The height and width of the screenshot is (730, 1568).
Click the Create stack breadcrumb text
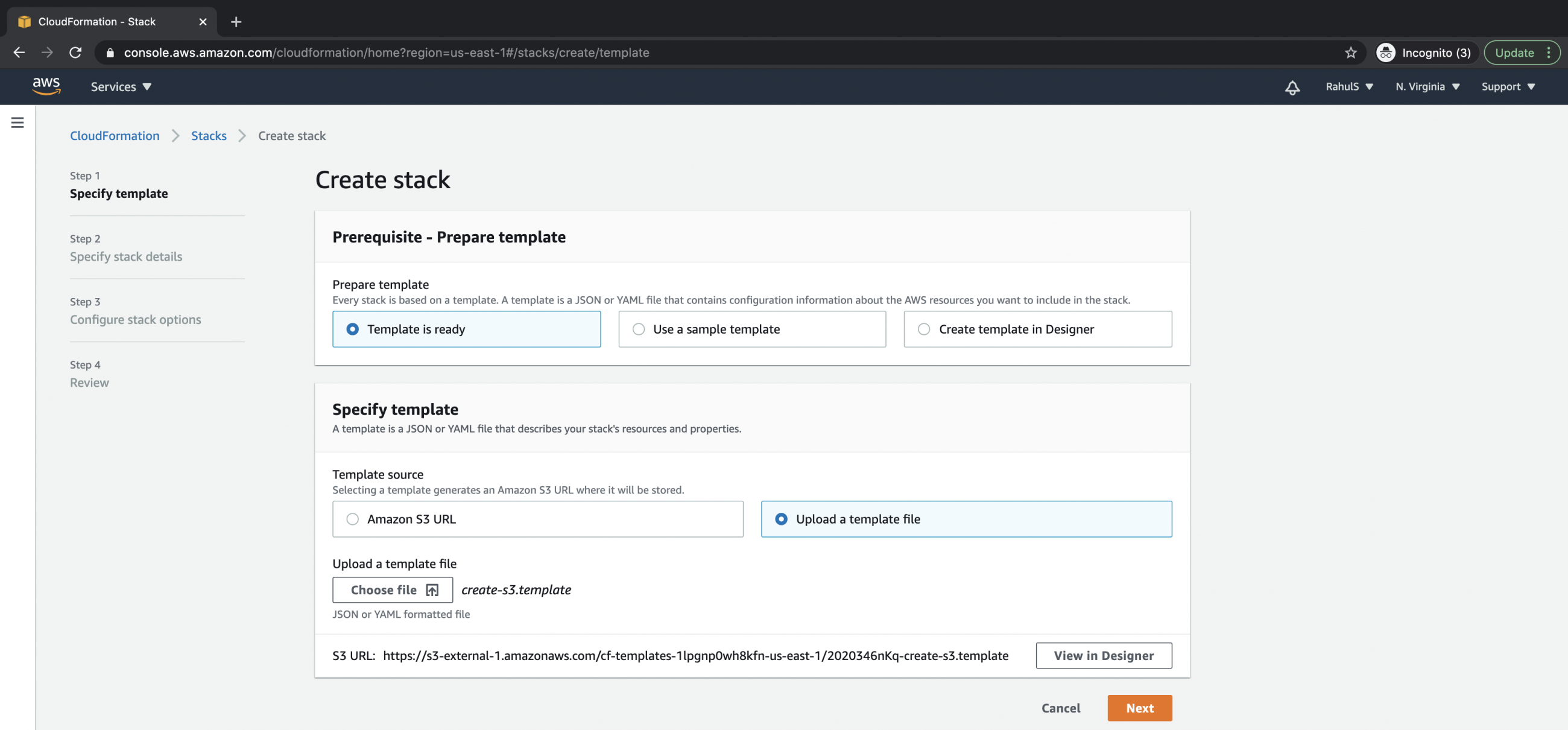point(291,136)
